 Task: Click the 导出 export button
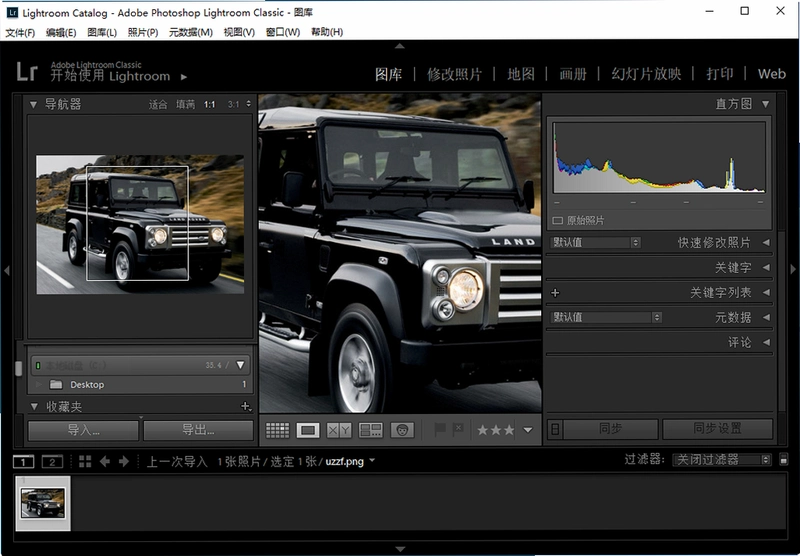[198, 431]
